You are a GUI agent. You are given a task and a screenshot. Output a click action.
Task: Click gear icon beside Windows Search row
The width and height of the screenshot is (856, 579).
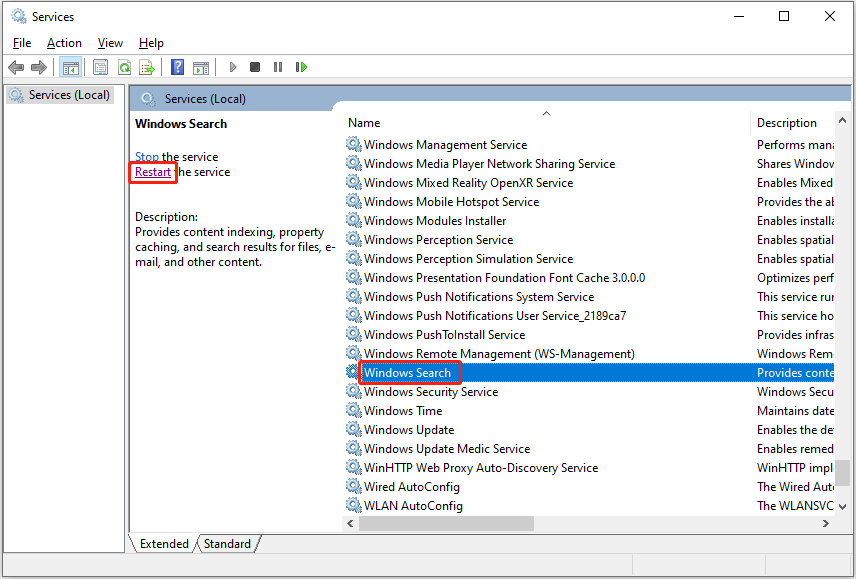pos(353,372)
